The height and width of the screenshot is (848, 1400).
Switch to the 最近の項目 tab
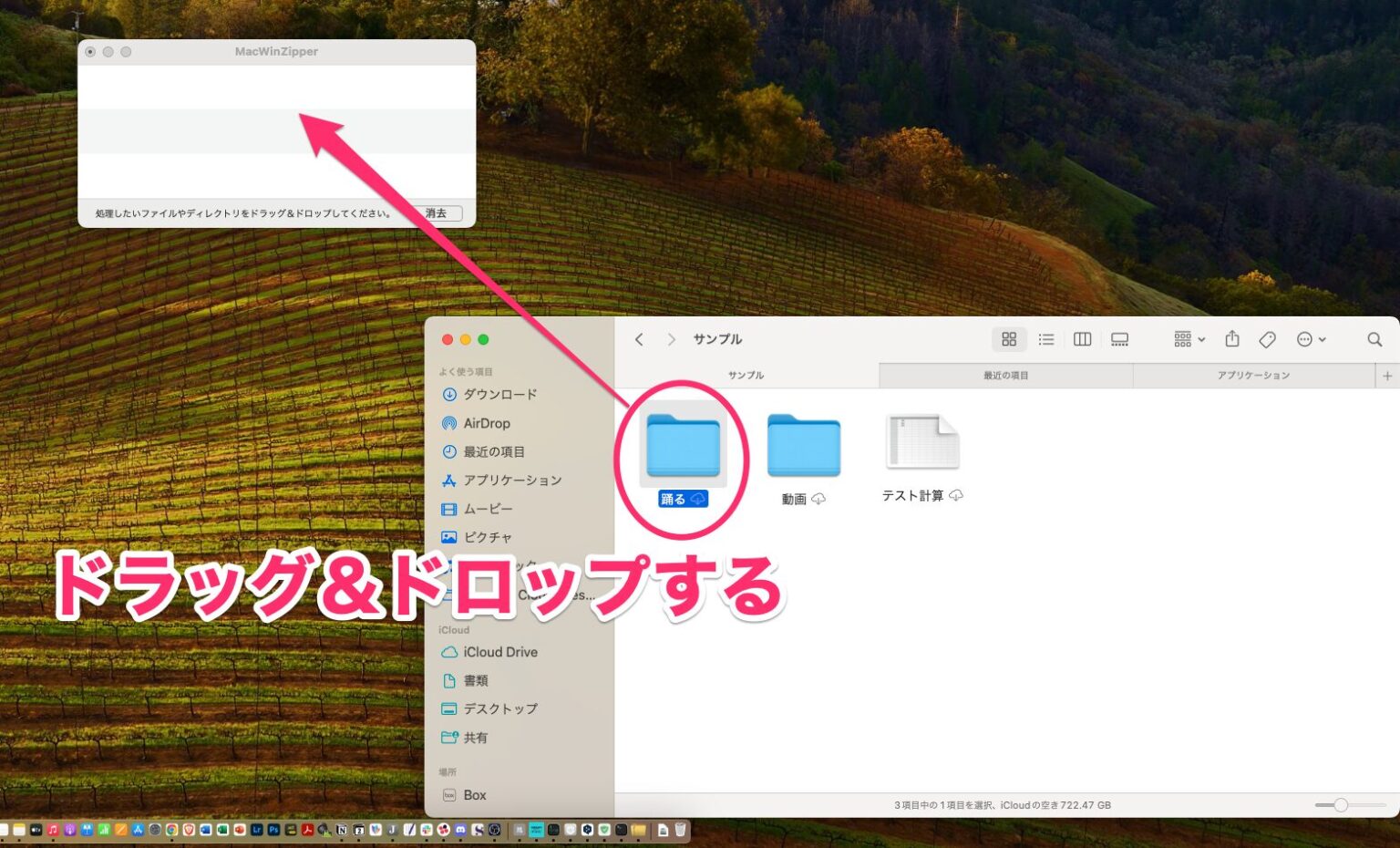point(1004,375)
